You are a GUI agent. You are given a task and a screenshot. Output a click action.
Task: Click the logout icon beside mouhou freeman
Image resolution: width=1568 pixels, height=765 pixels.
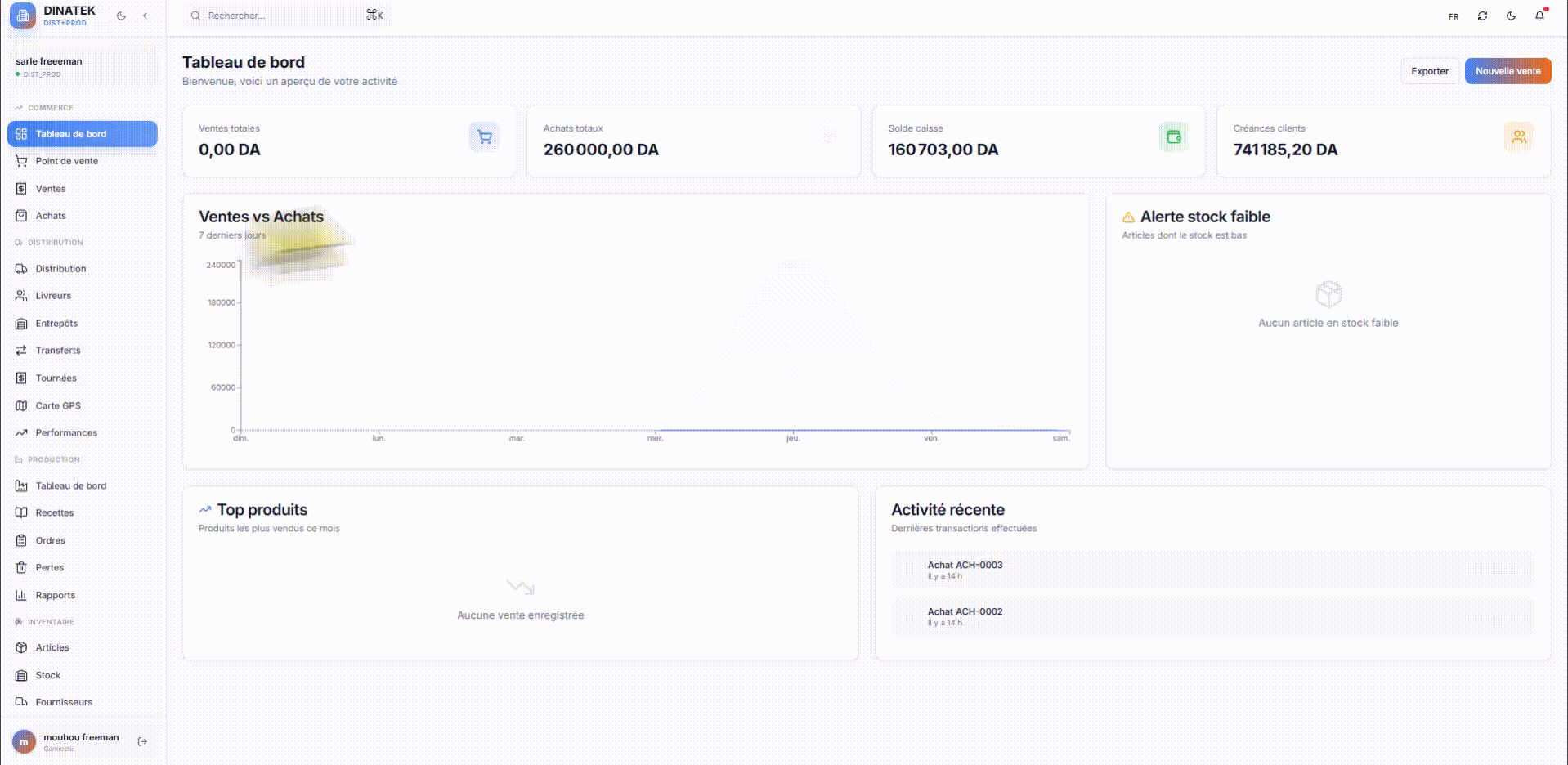click(x=142, y=741)
